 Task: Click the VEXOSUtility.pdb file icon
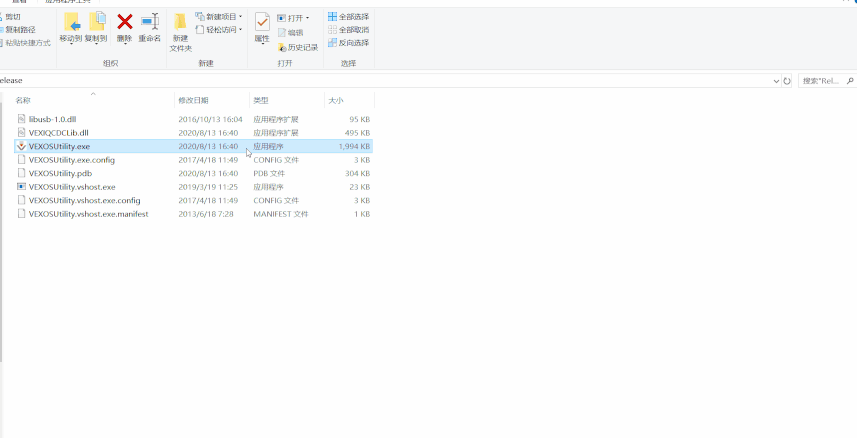(21, 173)
